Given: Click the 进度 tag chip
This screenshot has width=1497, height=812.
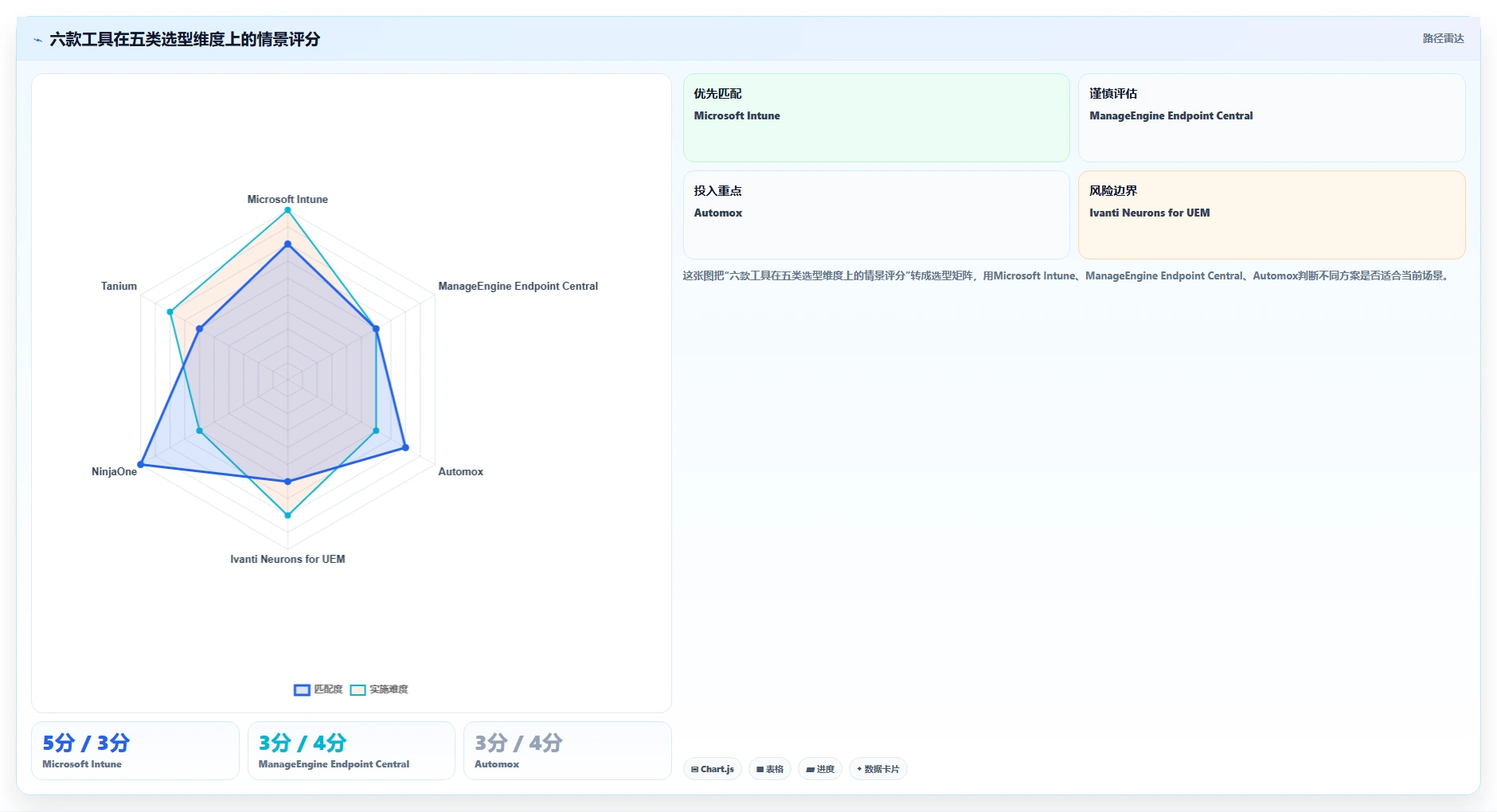Looking at the screenshot, I should point(820,769).
